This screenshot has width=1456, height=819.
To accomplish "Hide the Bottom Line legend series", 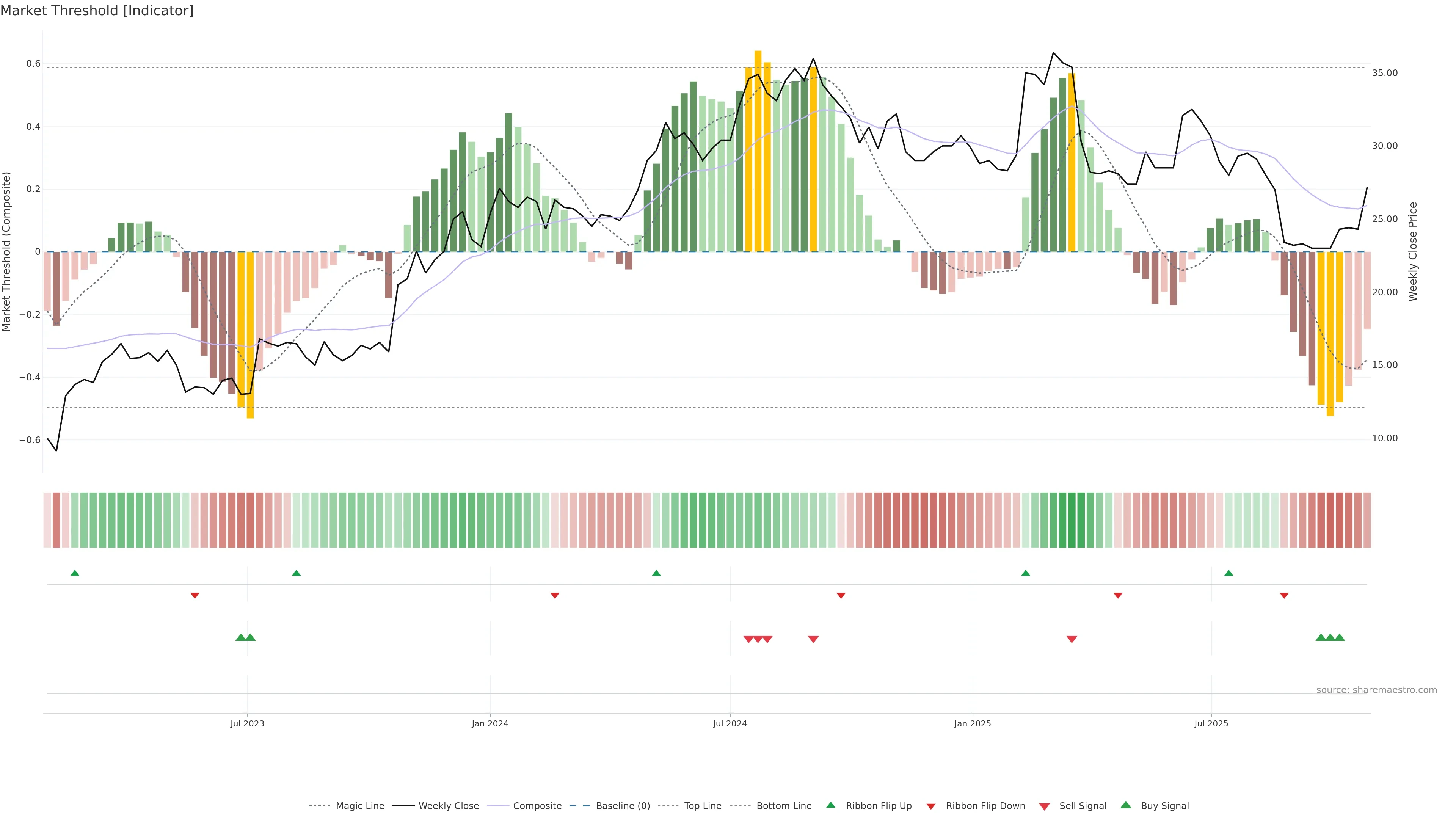I will tap(783, 806).
